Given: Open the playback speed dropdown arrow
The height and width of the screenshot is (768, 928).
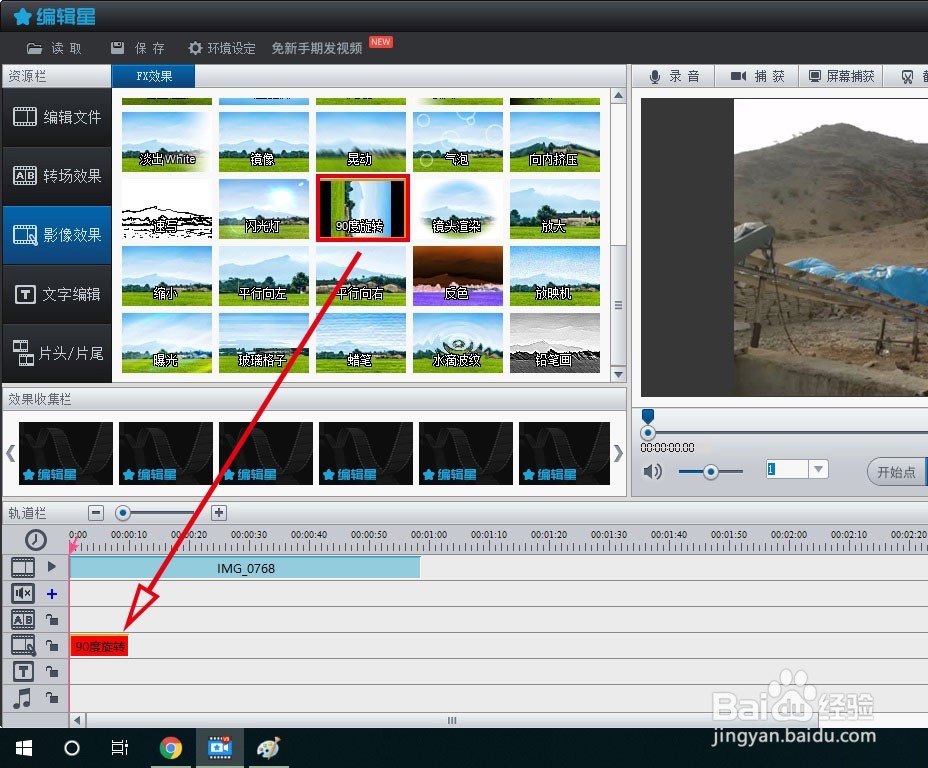Looking at the screenshot, I should (818, 469).
